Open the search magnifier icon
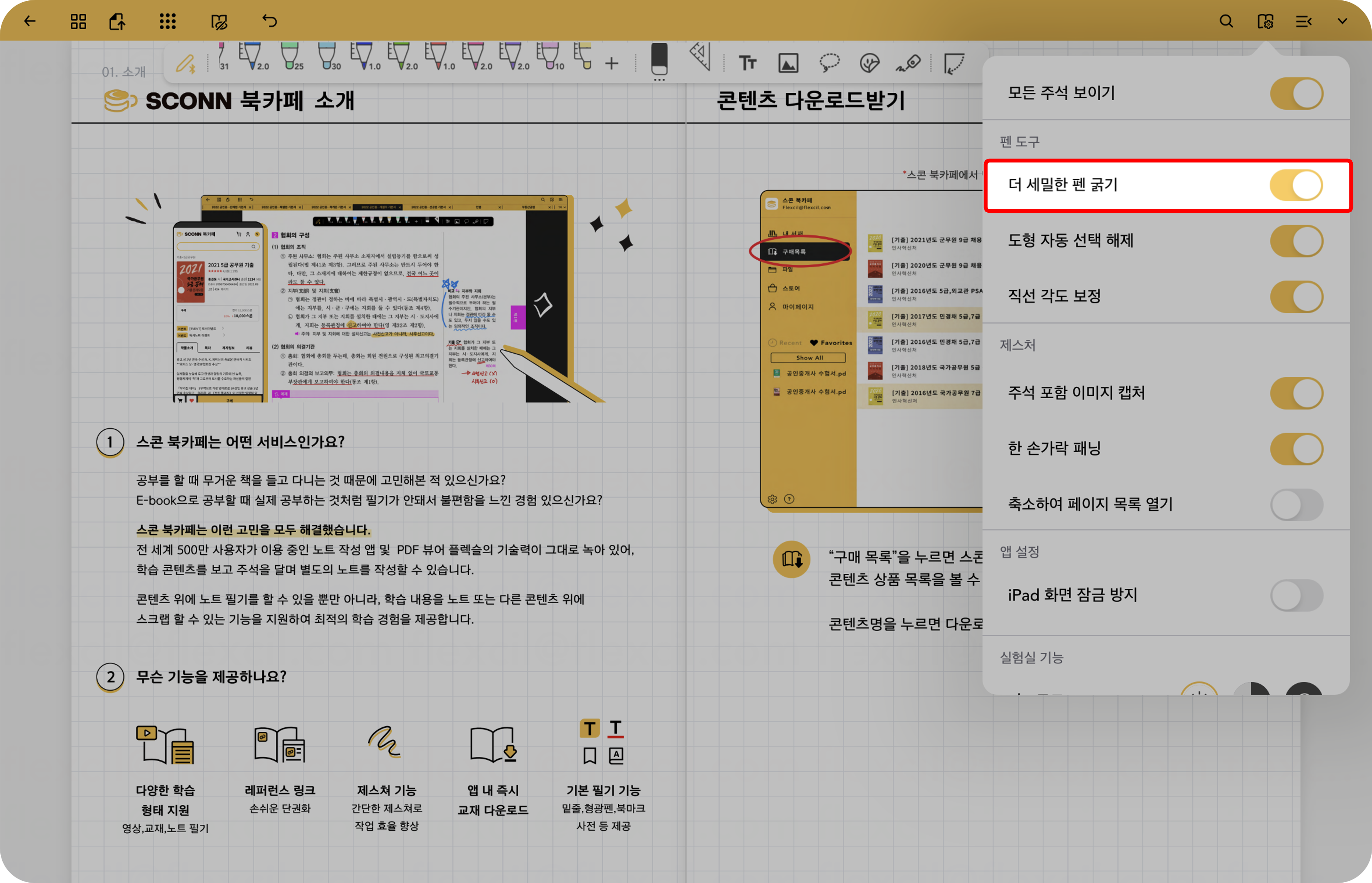Viewport: 1372px width, 883px height. 1226,22
